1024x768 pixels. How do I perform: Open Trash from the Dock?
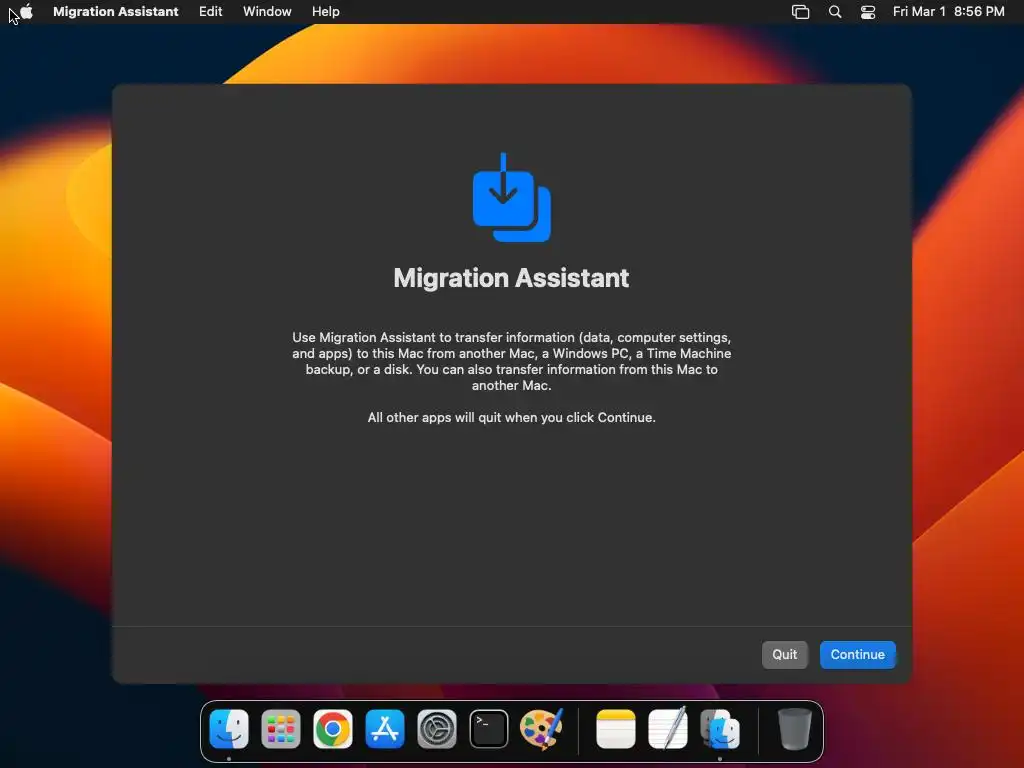(x=795, y=729)
